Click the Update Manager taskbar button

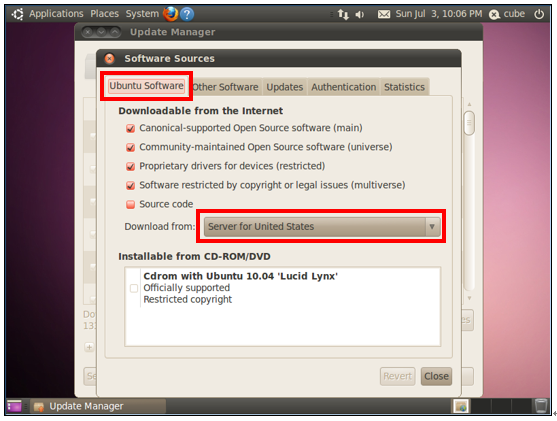pyautogui.click(x=98, y=406)
